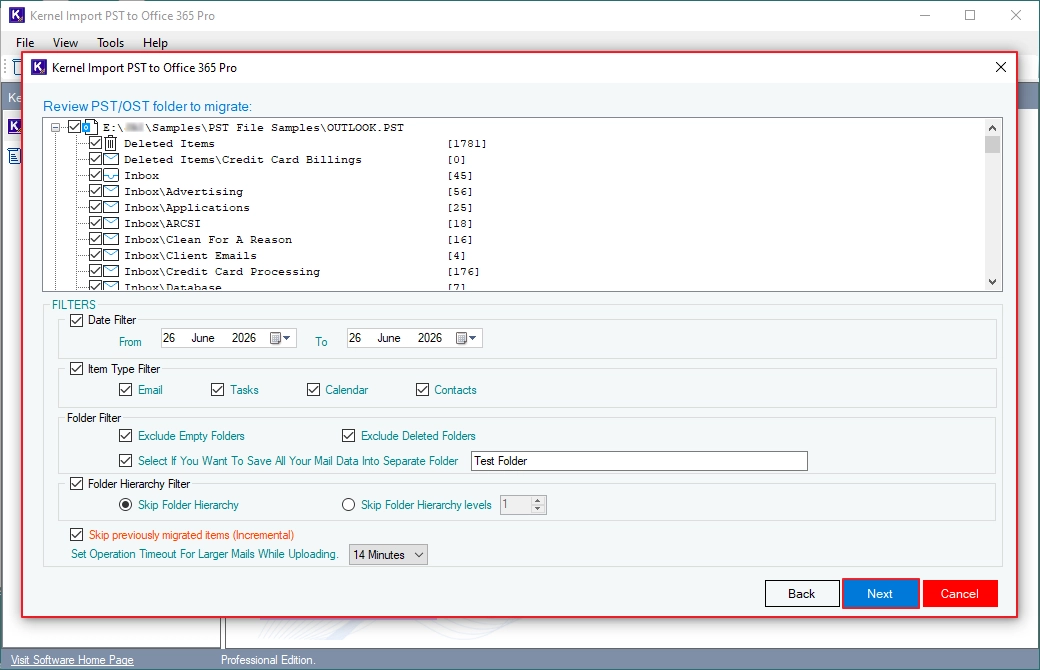Collapse the OUTLOOK.PST tree node
1040x670 pixels.
click(x=56, y=127)
